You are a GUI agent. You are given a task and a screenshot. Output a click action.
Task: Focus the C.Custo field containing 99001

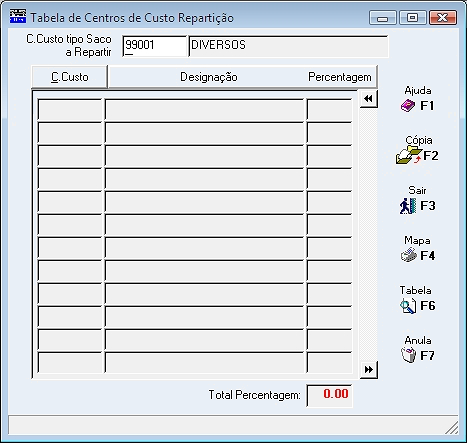(154, 46)
